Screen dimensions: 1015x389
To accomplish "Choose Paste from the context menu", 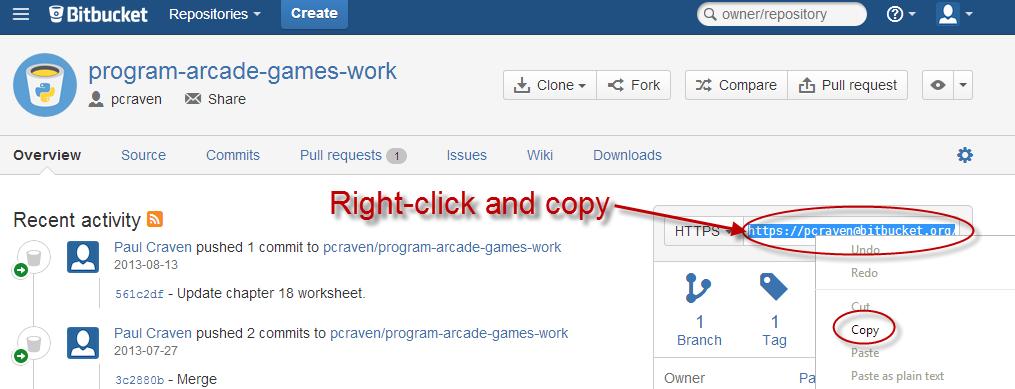I will [865, 353].
